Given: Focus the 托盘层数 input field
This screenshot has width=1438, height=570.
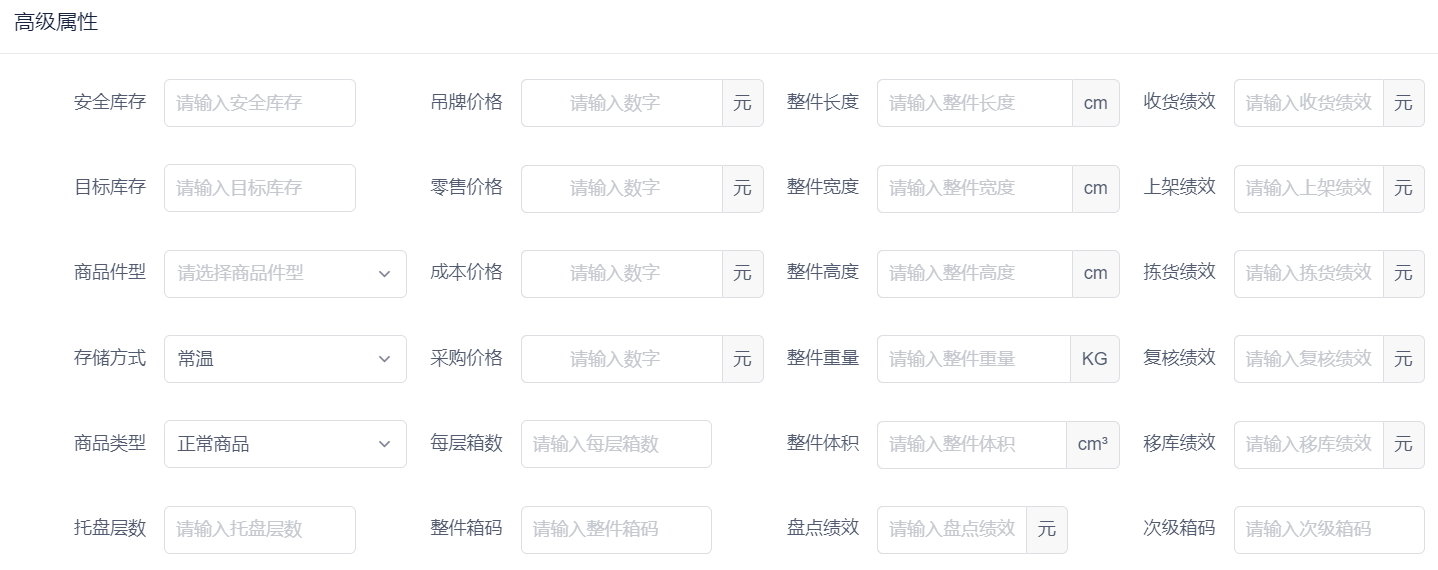Looking at the screenshot, I should point(260,530).
